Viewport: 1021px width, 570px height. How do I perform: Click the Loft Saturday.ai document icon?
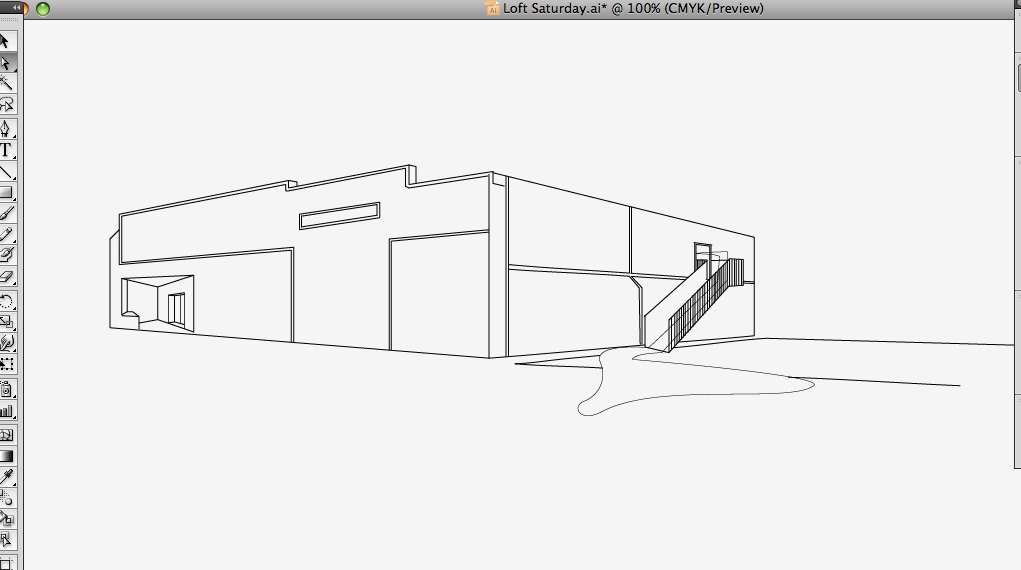pos(492,8)
